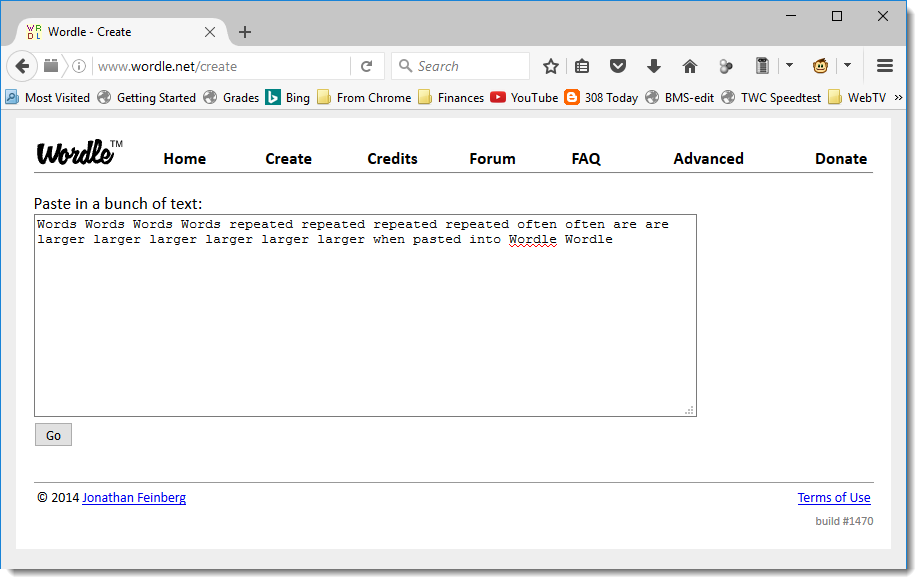The height and width of the screenshot is (584, 922).
Task: Open the Forum page
Action: 492,159
